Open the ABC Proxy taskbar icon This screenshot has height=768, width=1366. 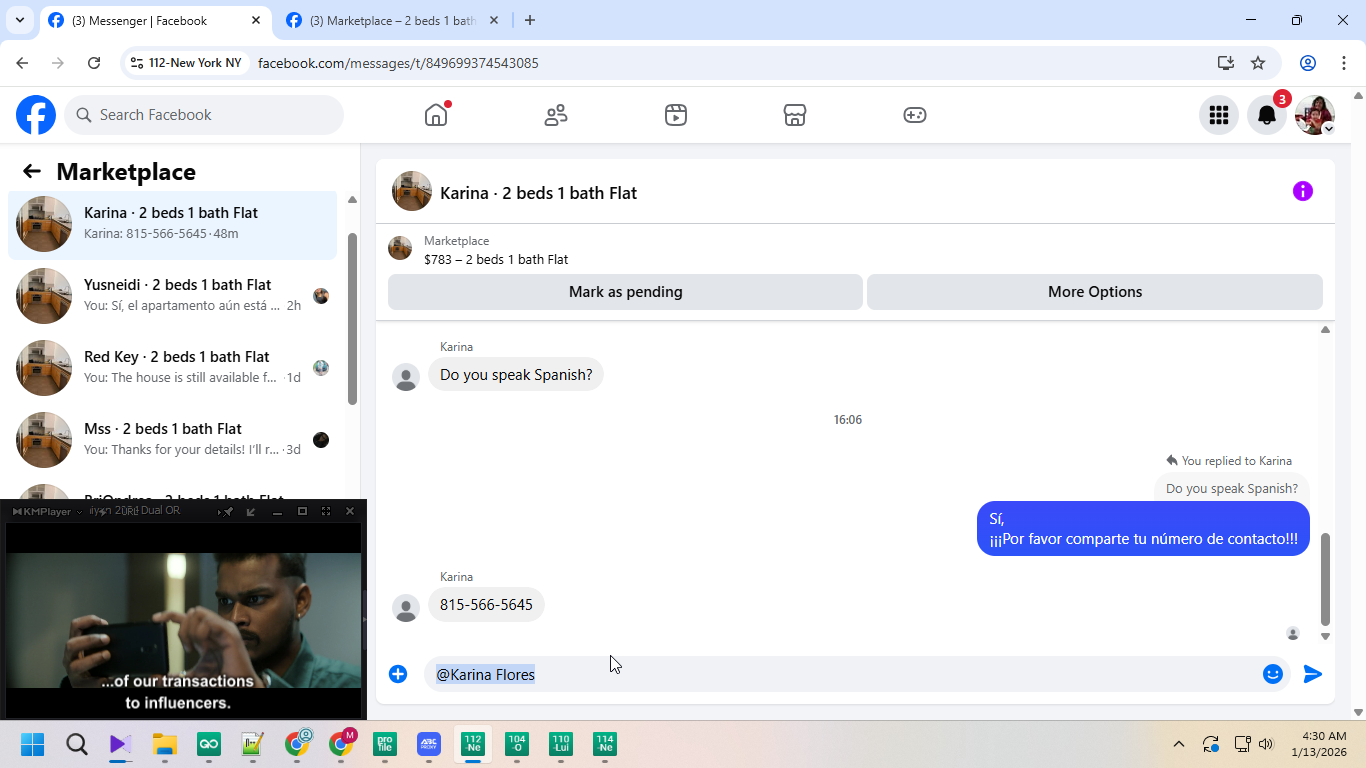(429, 744)
